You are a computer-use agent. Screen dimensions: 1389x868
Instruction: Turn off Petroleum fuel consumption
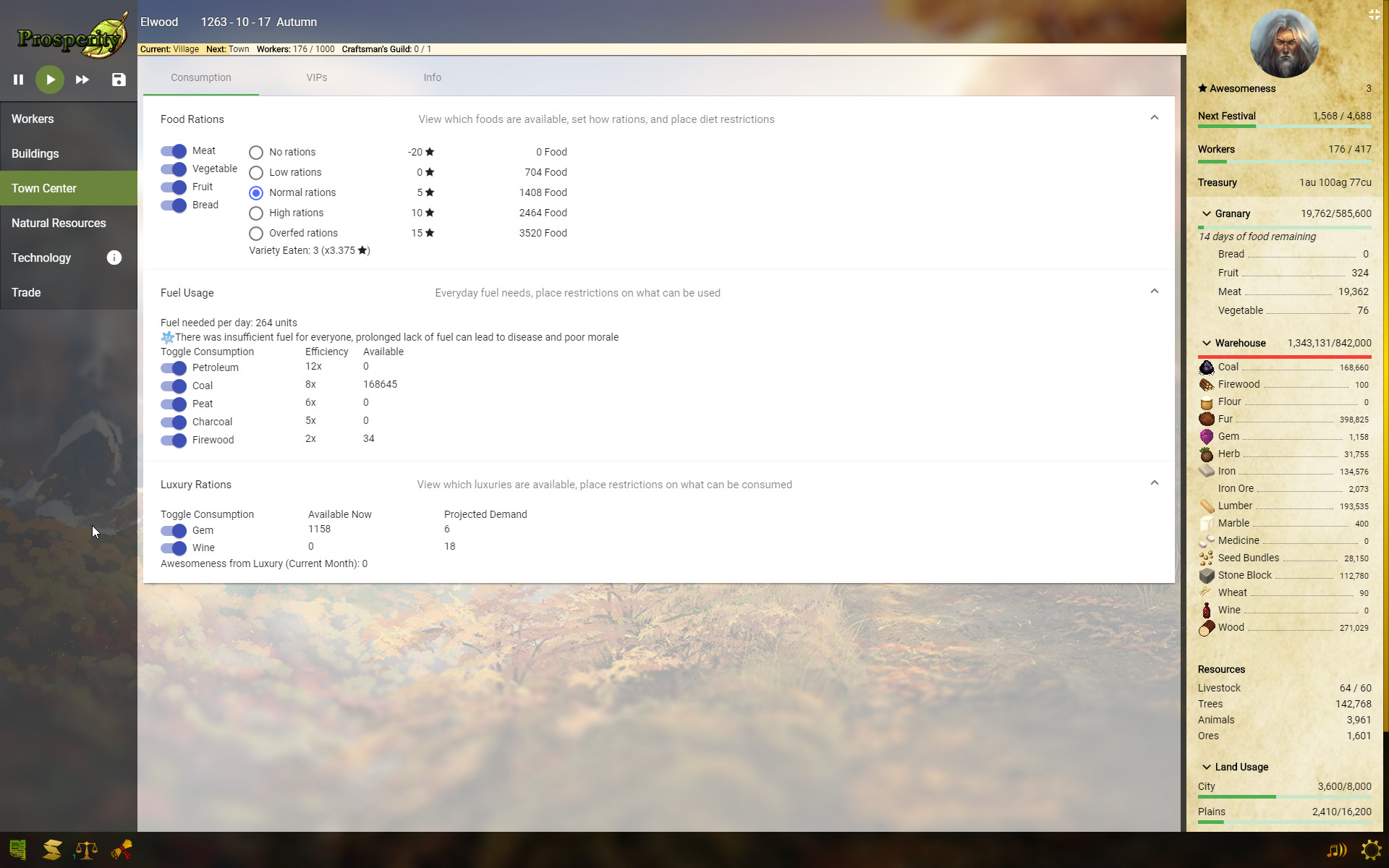coord(174,368)
